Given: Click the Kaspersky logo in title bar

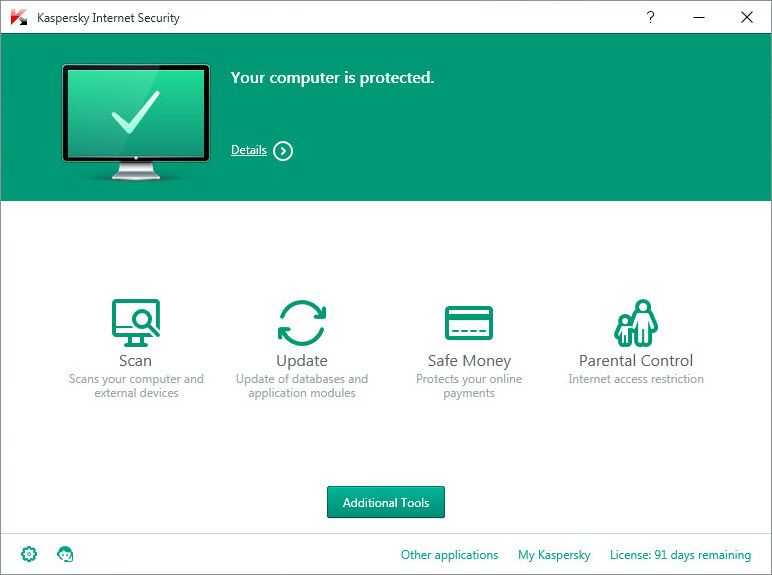Looking at the screenshot, I should 18,18.
